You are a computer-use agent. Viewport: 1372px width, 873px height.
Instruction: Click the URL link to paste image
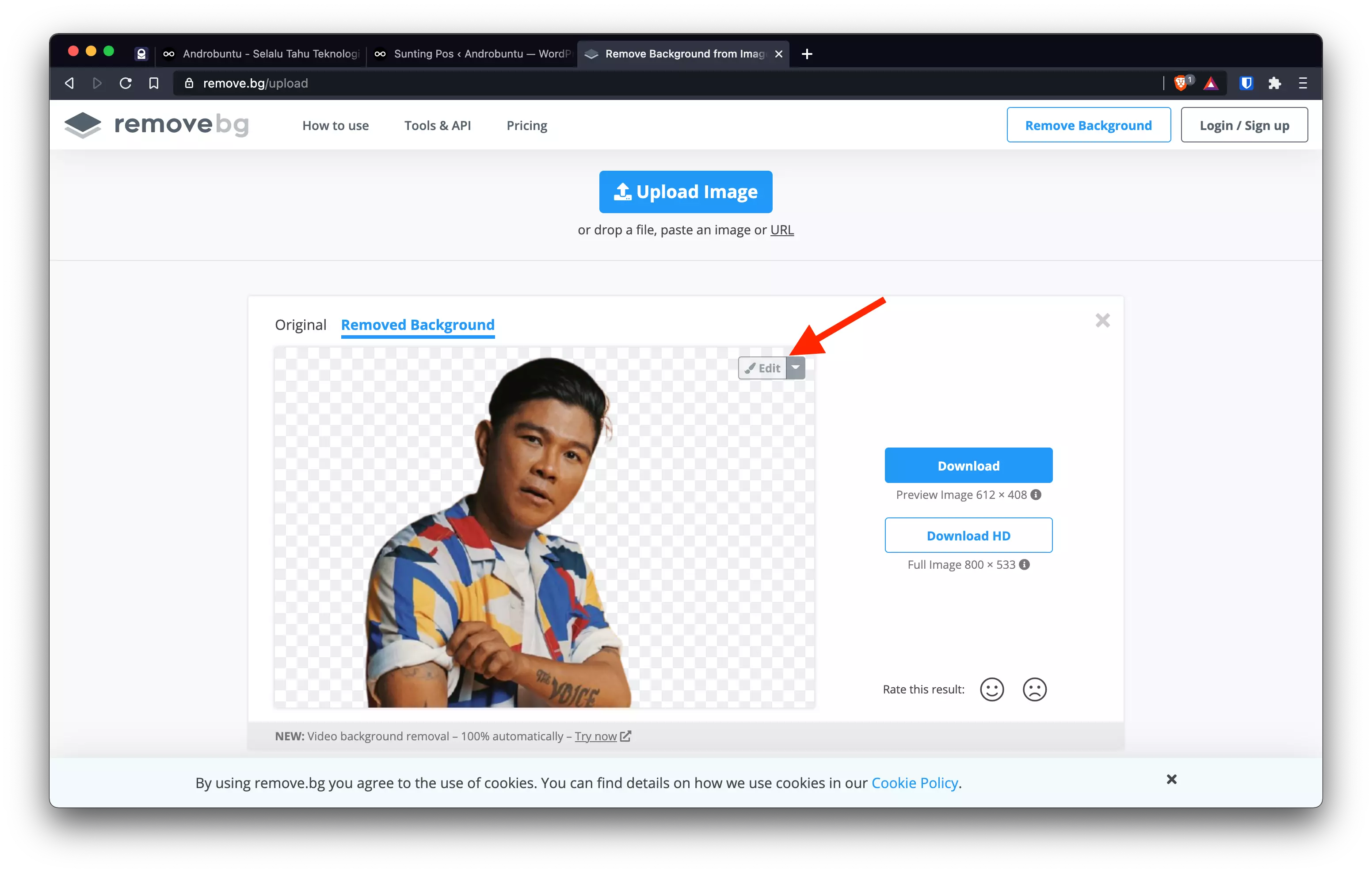coord(782,229)
